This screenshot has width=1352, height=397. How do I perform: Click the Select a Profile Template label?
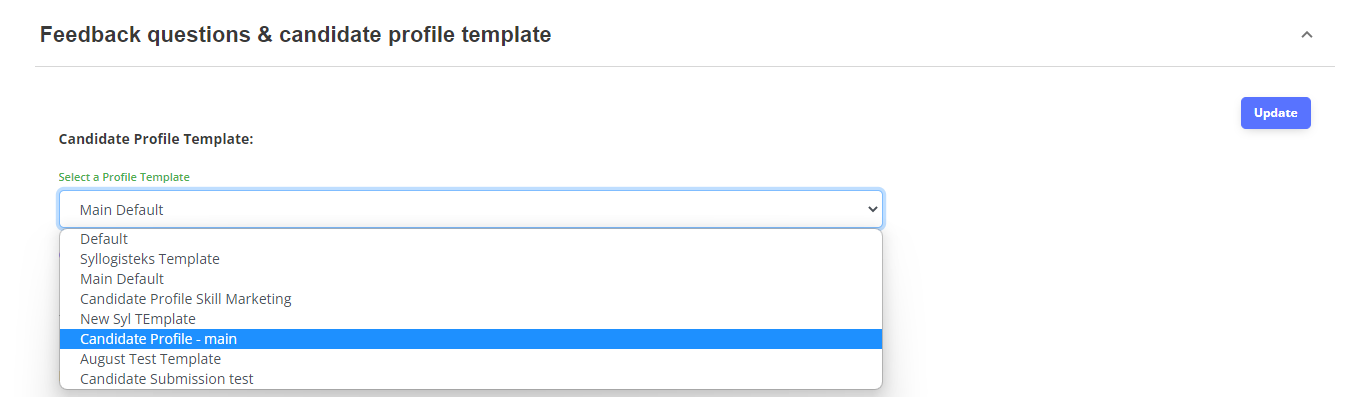point(124,177)
